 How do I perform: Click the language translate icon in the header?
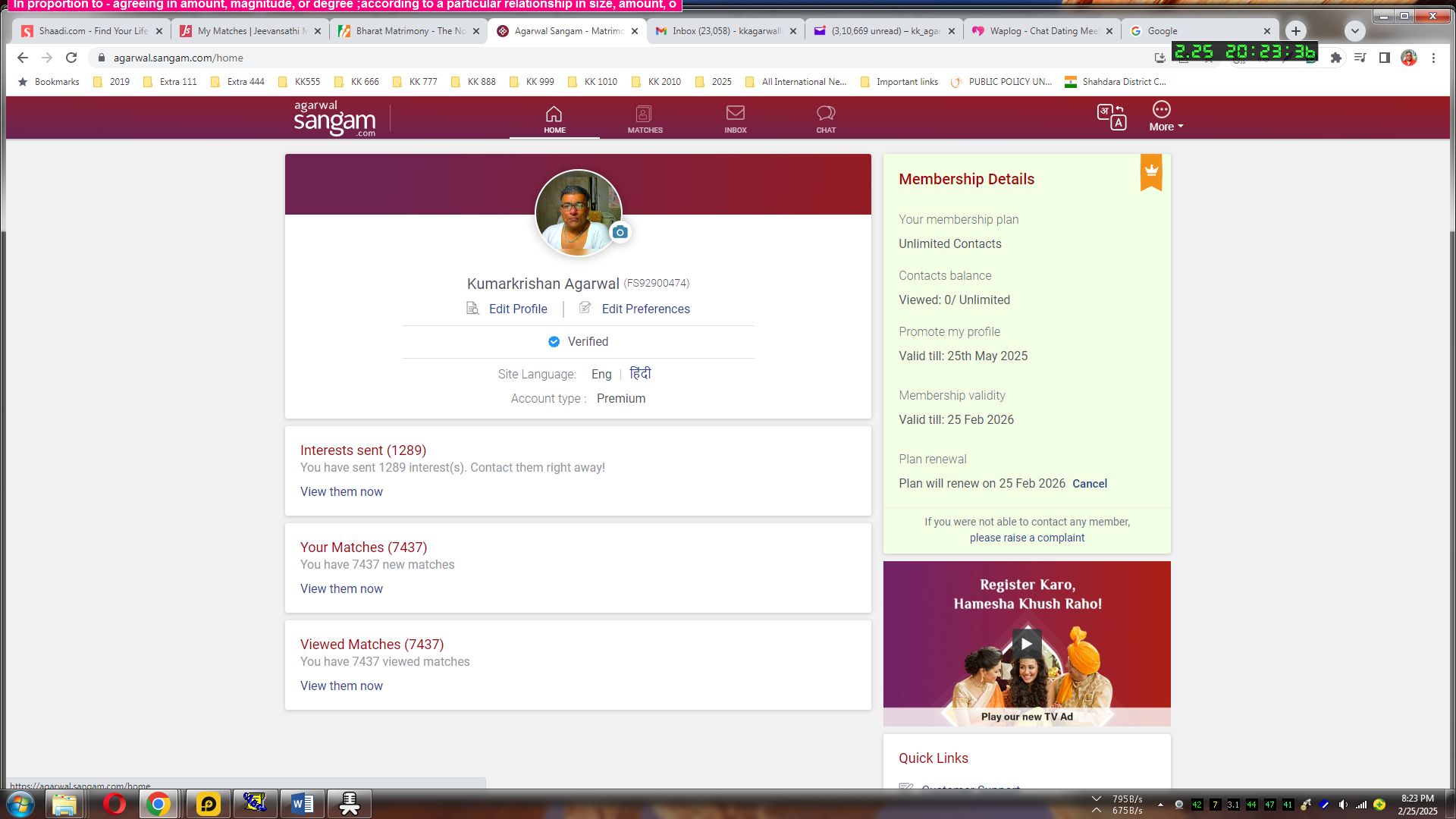1111,117
